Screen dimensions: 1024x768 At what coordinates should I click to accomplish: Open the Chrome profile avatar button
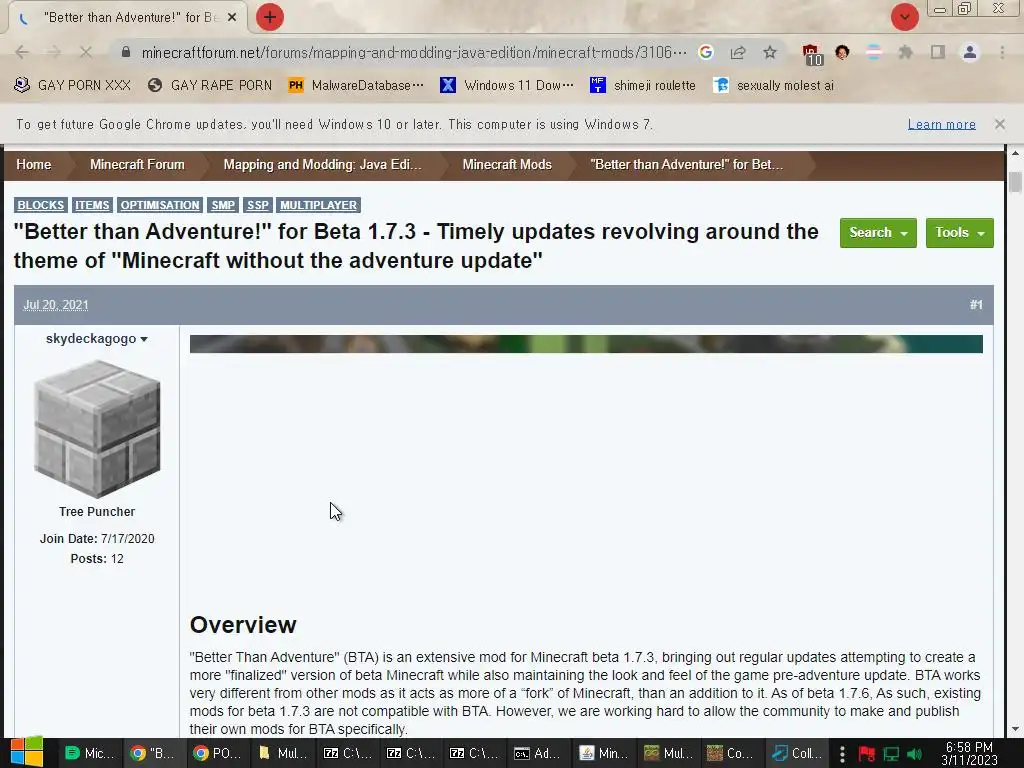[970, 52]
